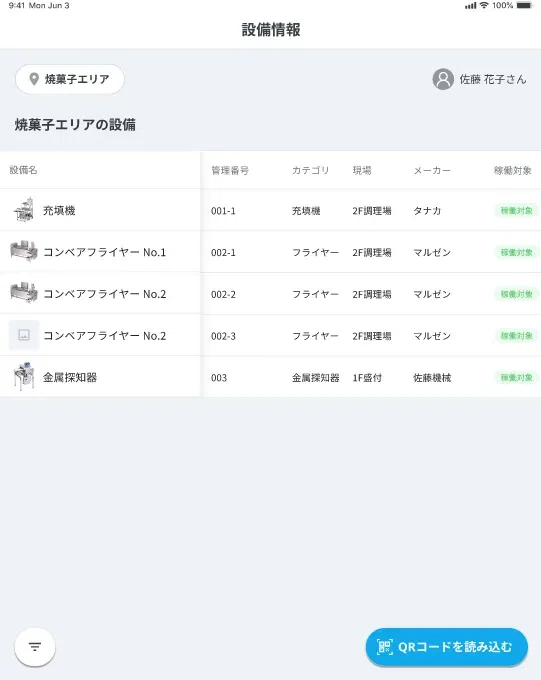Click the Wi-Fi status icon
The width and height of the screenshot is (541, 680).
[484, 5]
